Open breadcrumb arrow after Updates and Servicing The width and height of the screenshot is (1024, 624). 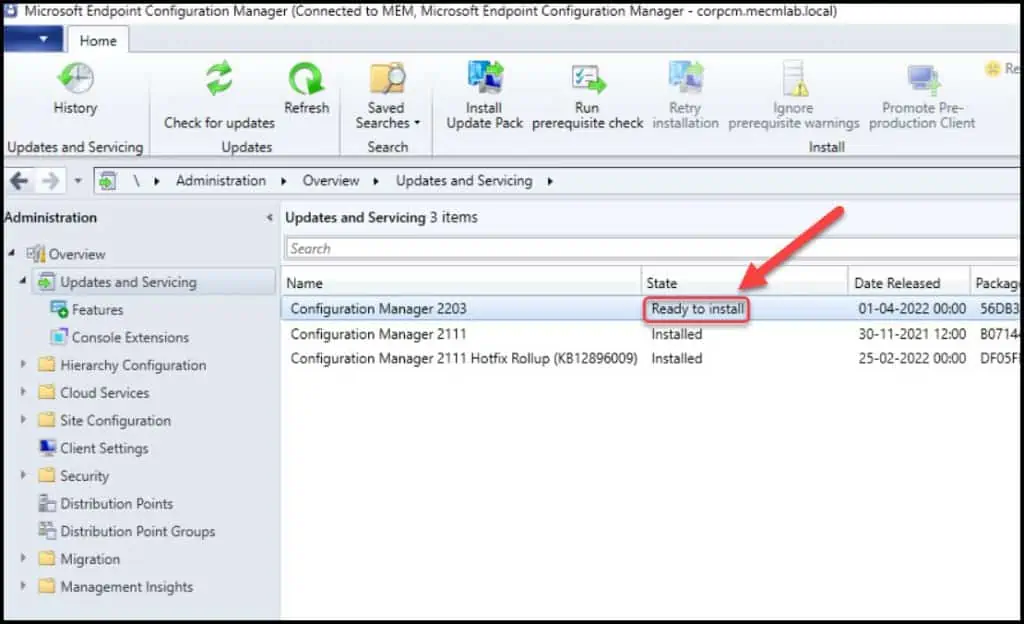550,181
